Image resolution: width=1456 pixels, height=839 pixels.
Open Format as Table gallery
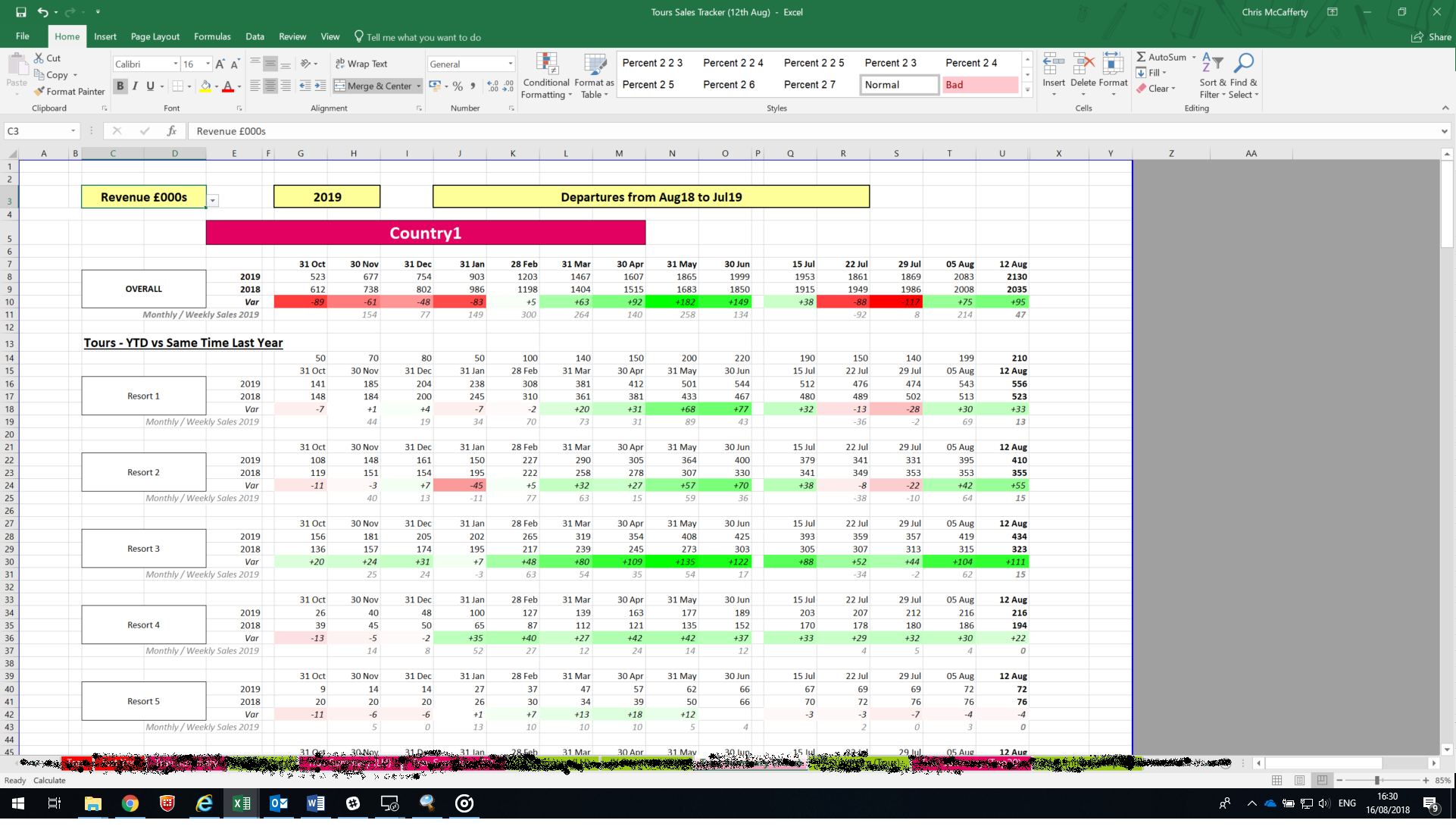click(x=595, y=76)
